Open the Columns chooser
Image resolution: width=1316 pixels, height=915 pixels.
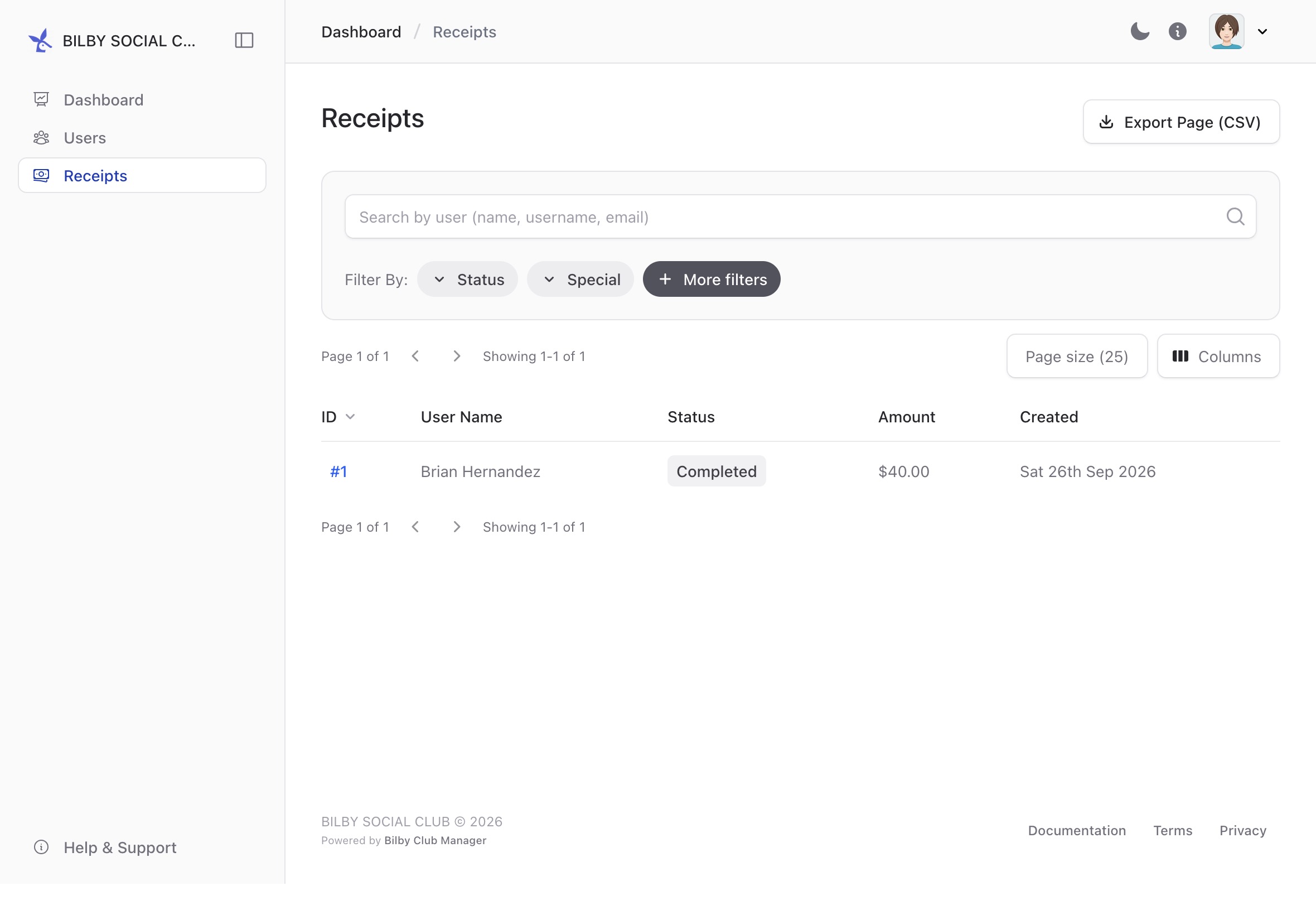[x=1218, y=356]
